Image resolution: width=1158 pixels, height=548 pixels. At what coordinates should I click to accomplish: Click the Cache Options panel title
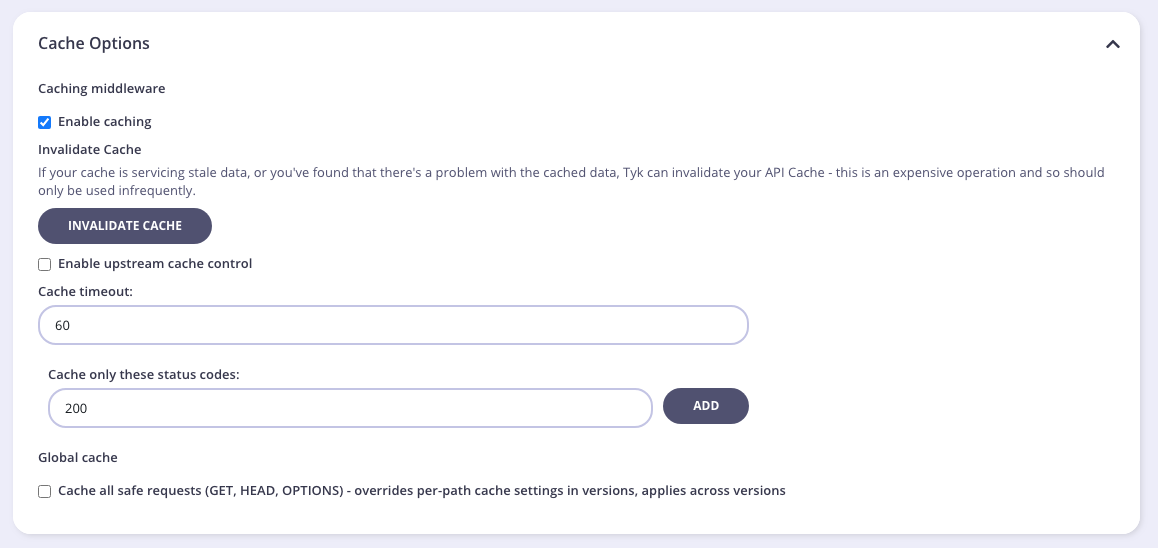coord(94,44)
